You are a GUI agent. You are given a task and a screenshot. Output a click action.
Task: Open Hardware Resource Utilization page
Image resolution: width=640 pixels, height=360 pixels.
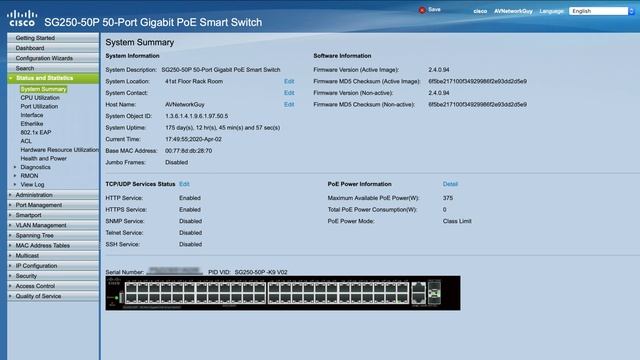pyautogui.click(x=60, y=150)
